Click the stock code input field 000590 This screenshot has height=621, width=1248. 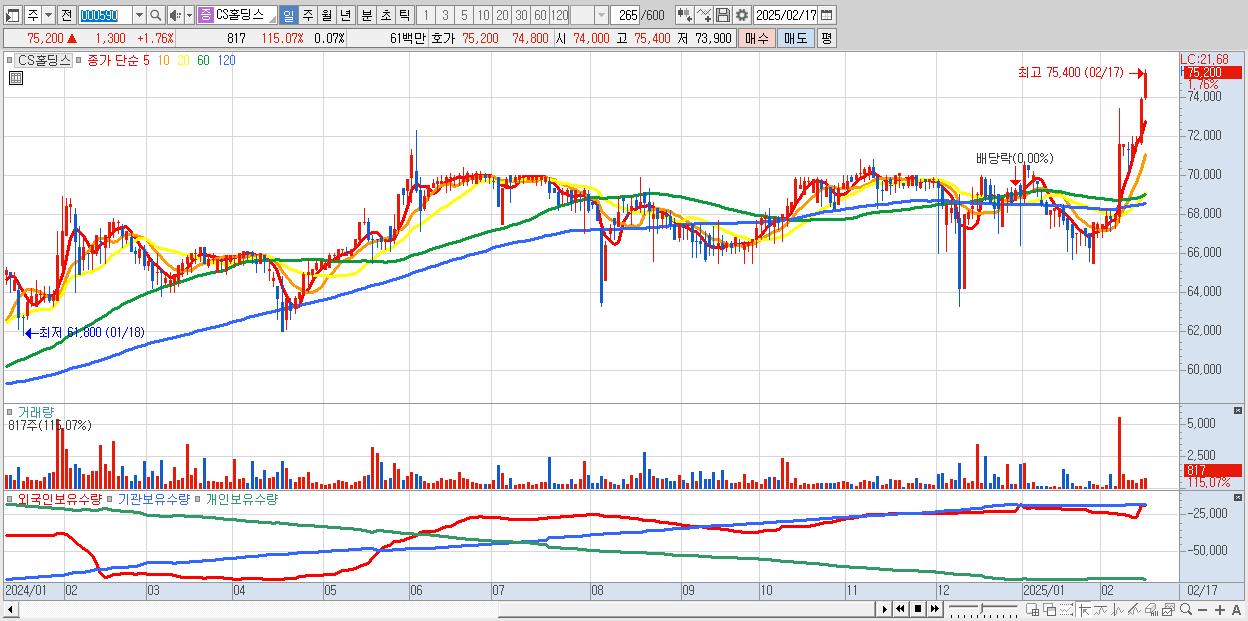click(105, 16)
